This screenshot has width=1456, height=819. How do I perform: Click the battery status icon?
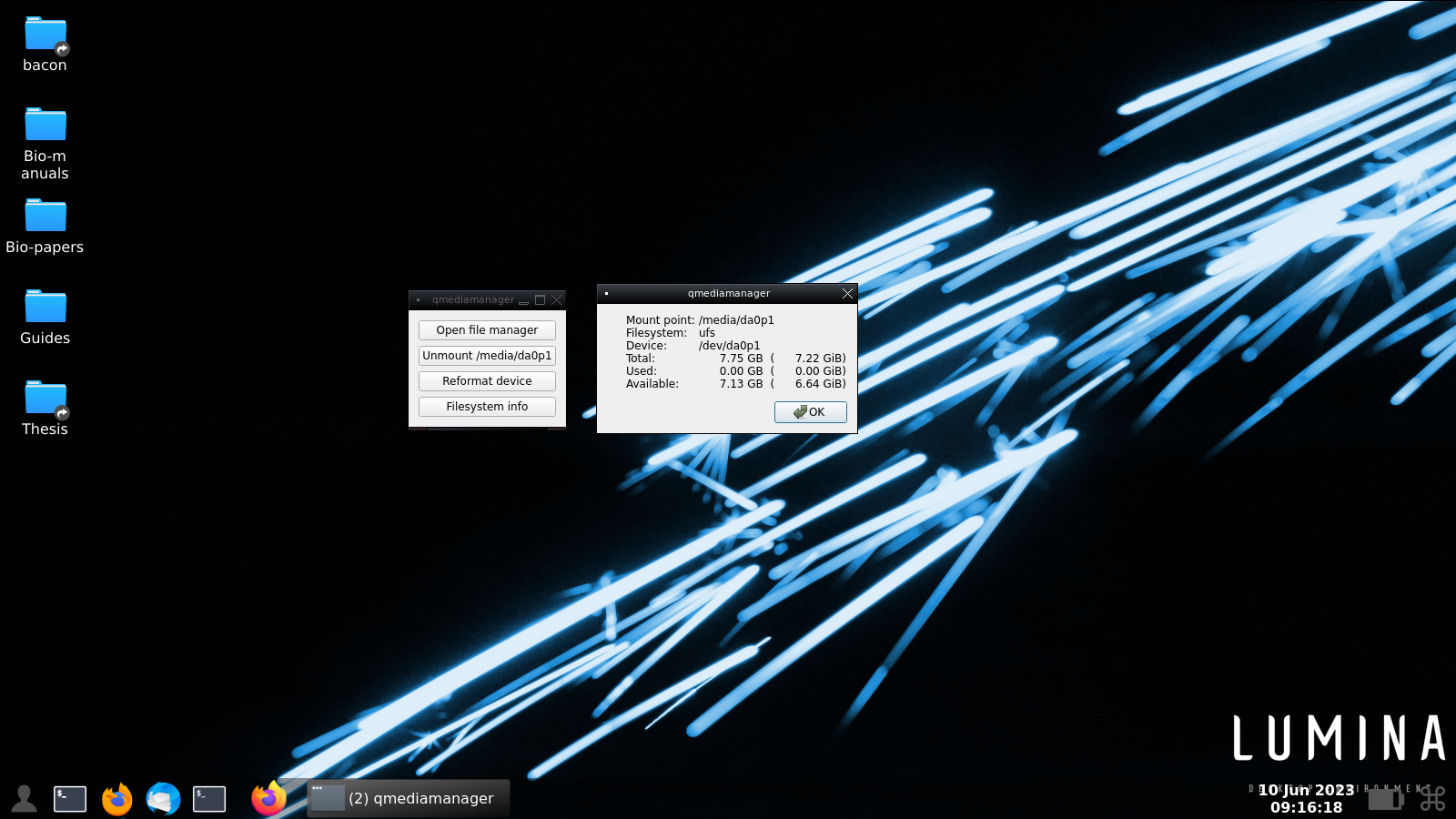pyautogui.click(x=1386, y=799)
